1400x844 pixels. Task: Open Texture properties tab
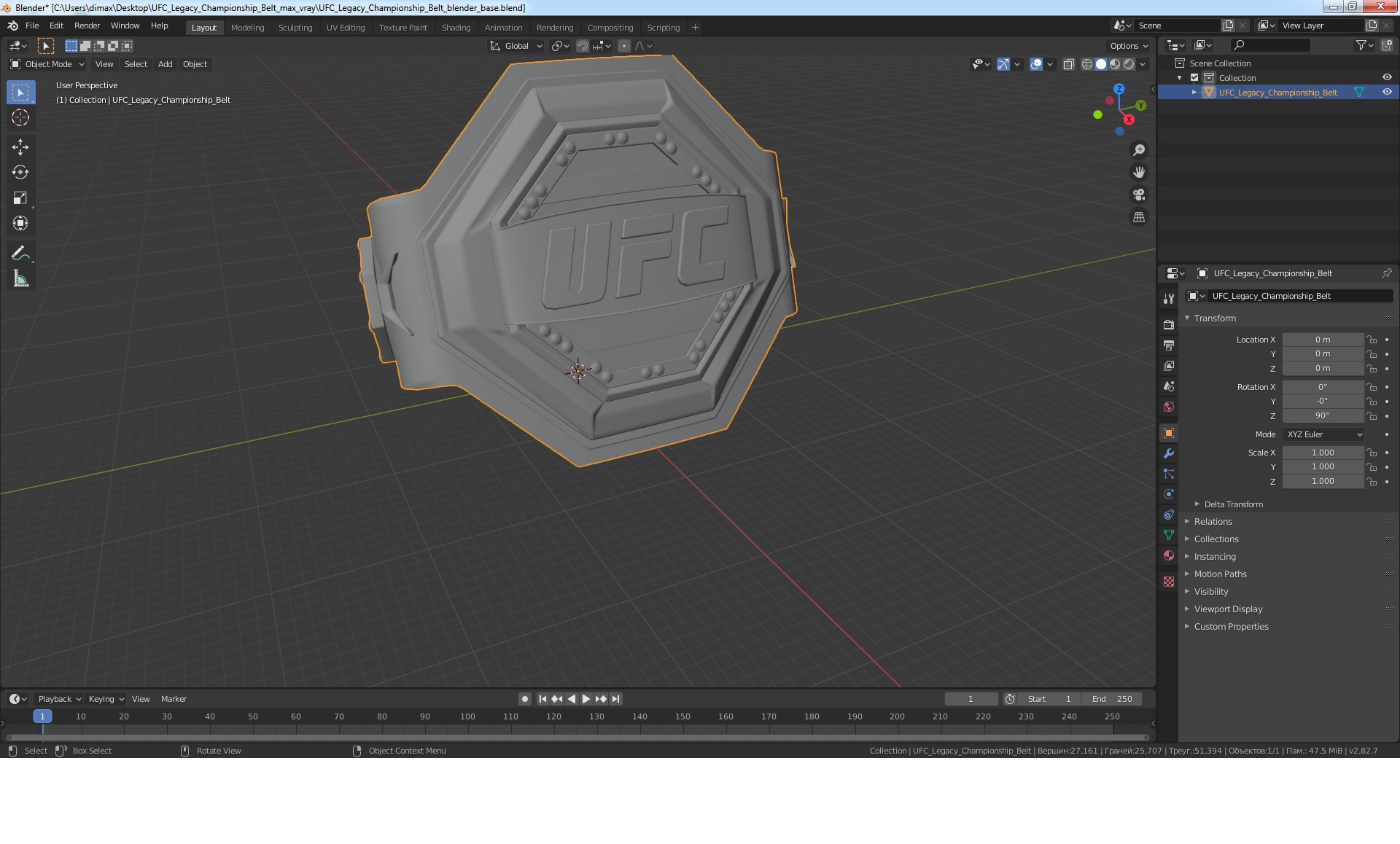tap(1169, 582)
